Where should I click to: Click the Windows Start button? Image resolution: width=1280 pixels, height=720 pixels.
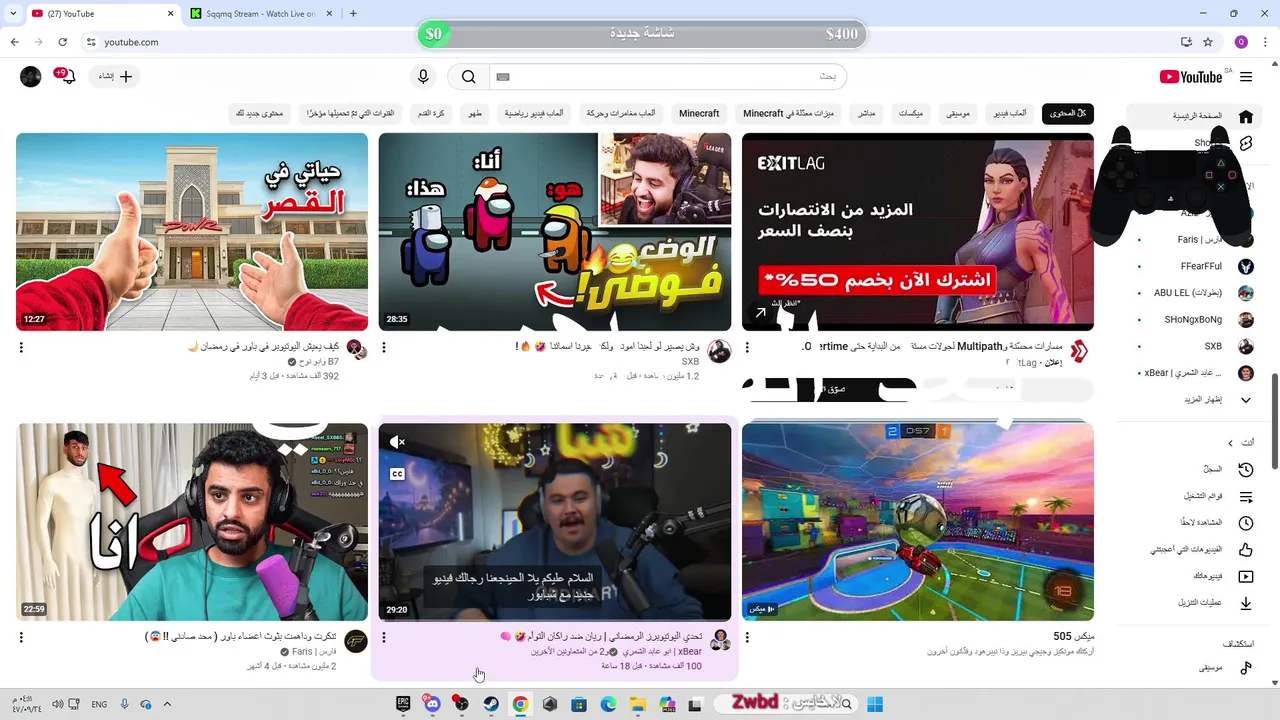click(x=875, y=704)
